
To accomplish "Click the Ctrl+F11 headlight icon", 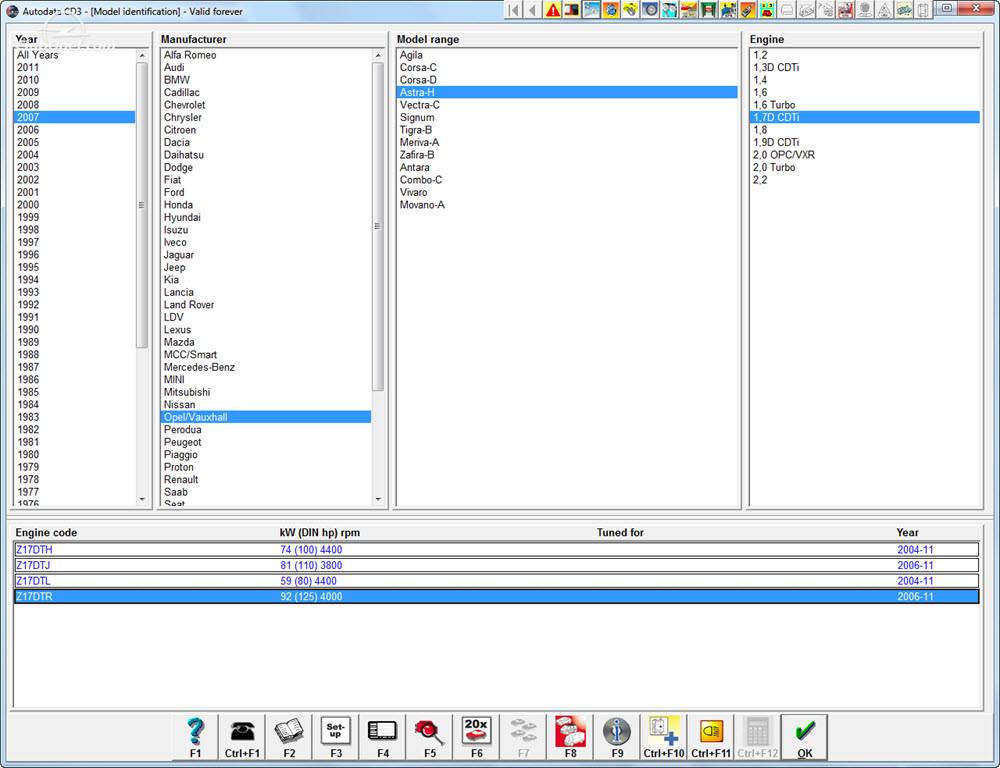I will 710,737.
